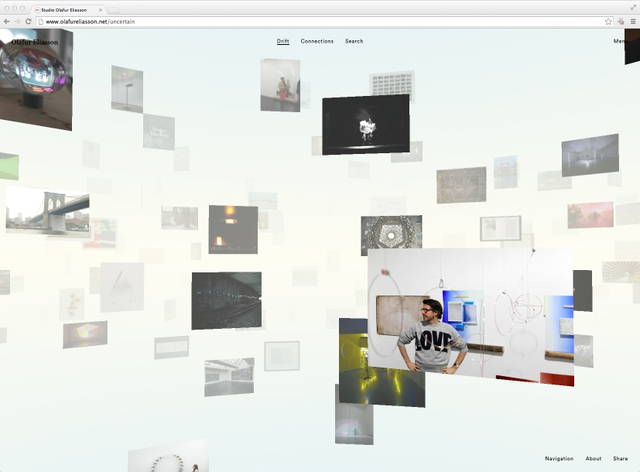Click the Olafur Eliasson site logo

[35, 42]
